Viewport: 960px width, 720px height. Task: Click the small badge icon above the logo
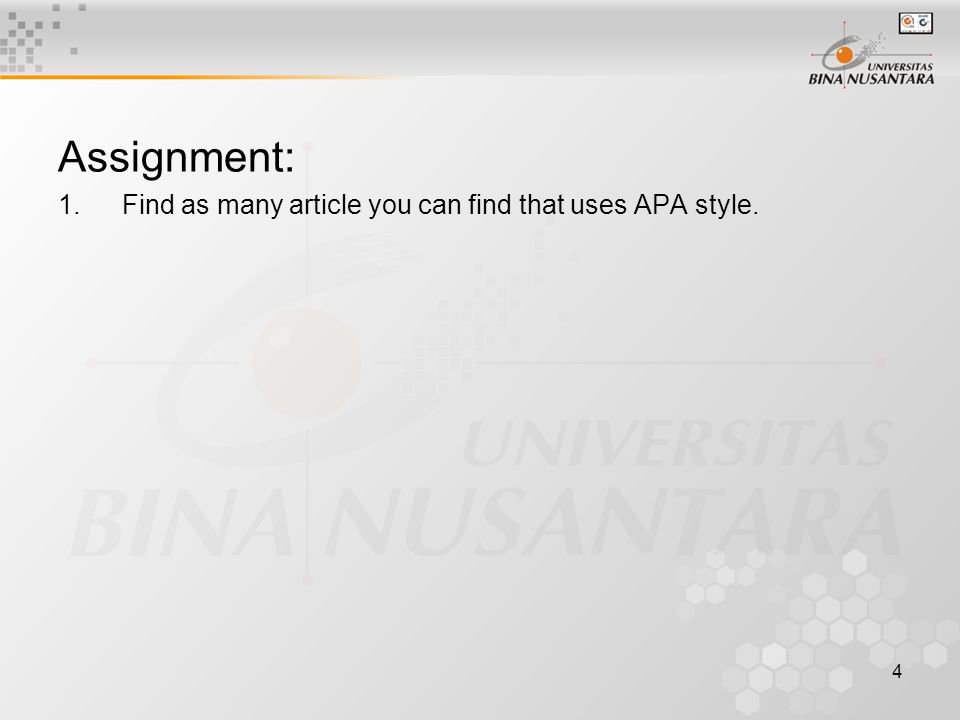click(x=915, y=23)
